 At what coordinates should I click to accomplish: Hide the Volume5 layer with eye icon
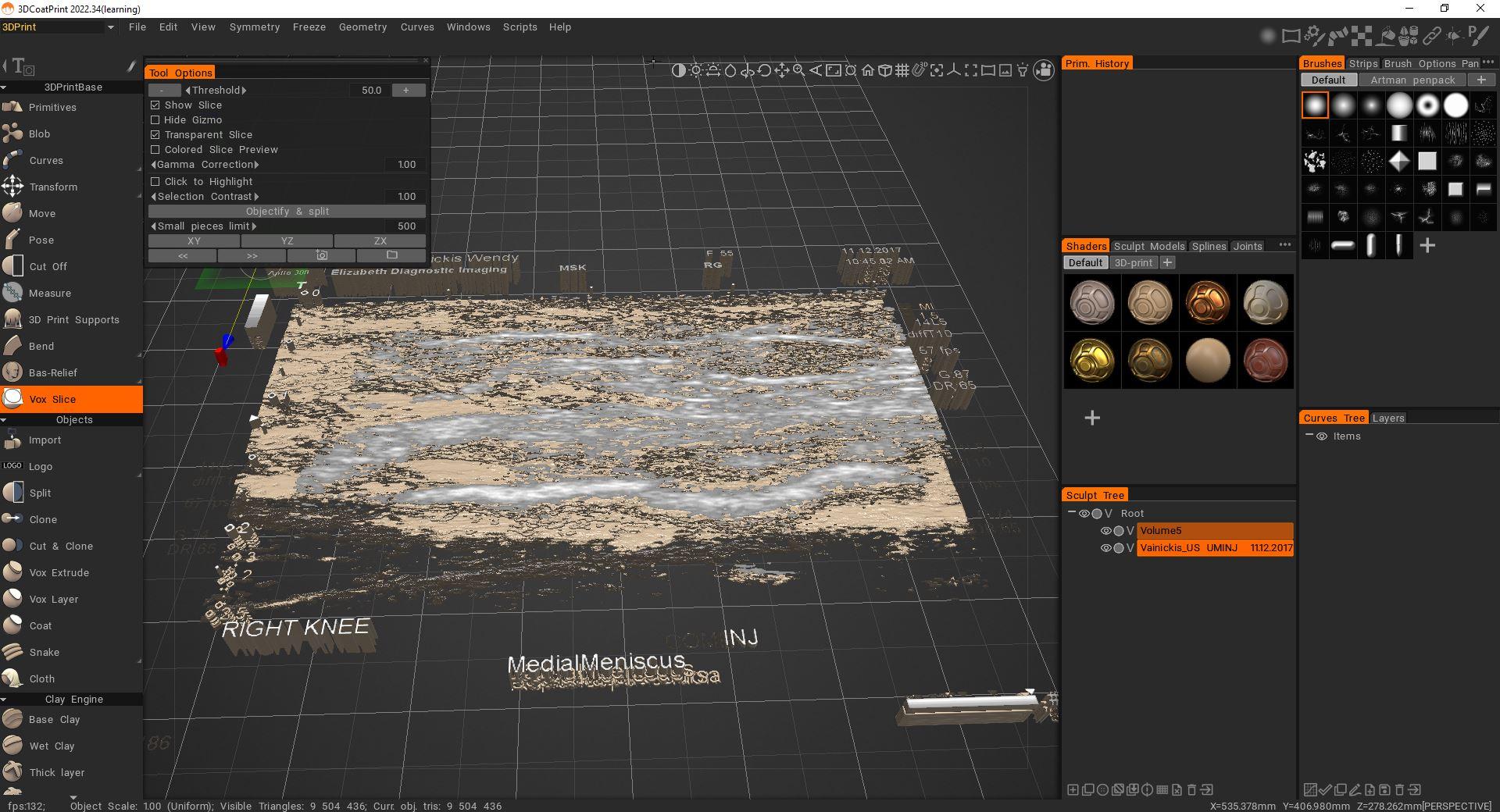tap(1105, 531)
